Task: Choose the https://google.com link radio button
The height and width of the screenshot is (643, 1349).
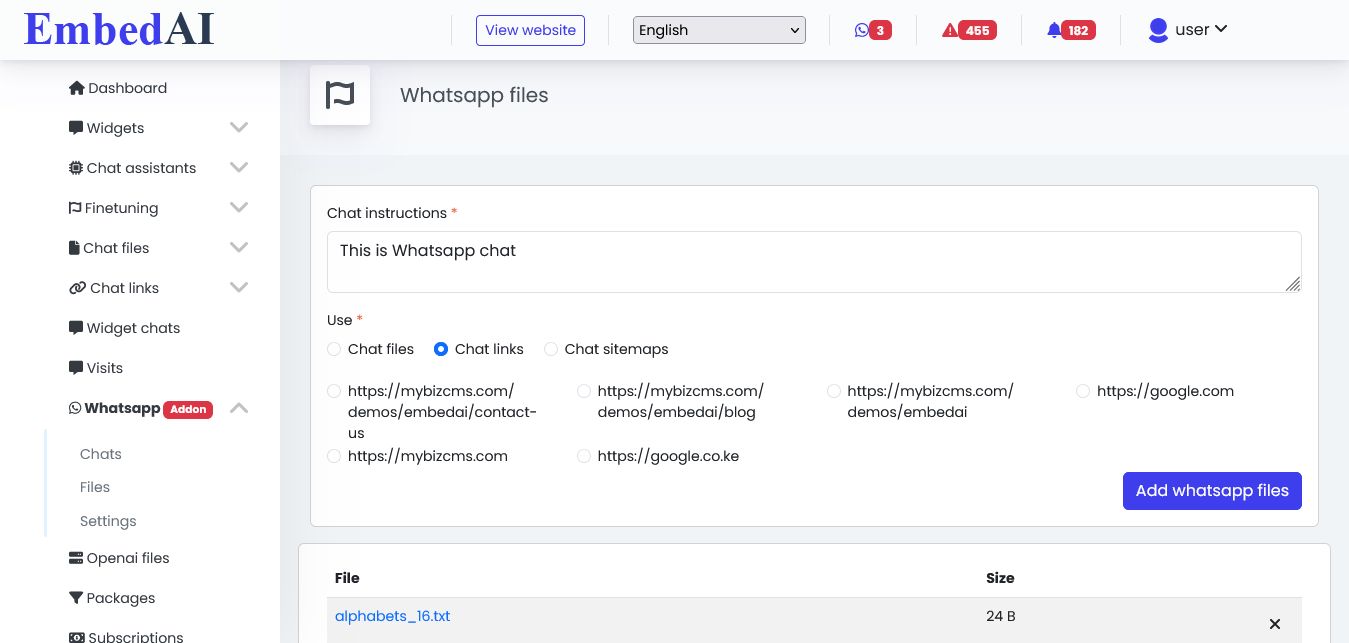Action: pyautogui.click(x=1083, y=391)
